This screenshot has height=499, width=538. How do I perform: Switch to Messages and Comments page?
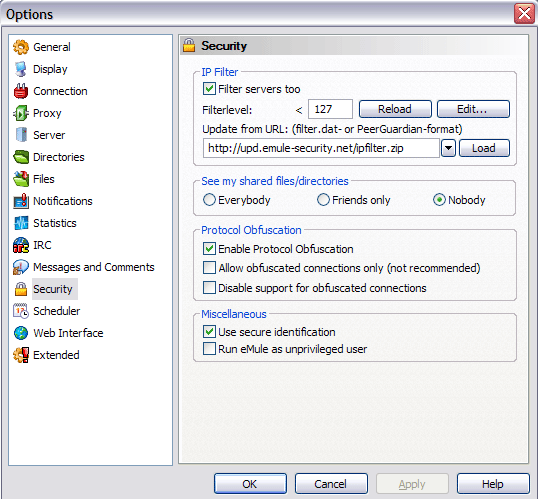click(94, 267)
